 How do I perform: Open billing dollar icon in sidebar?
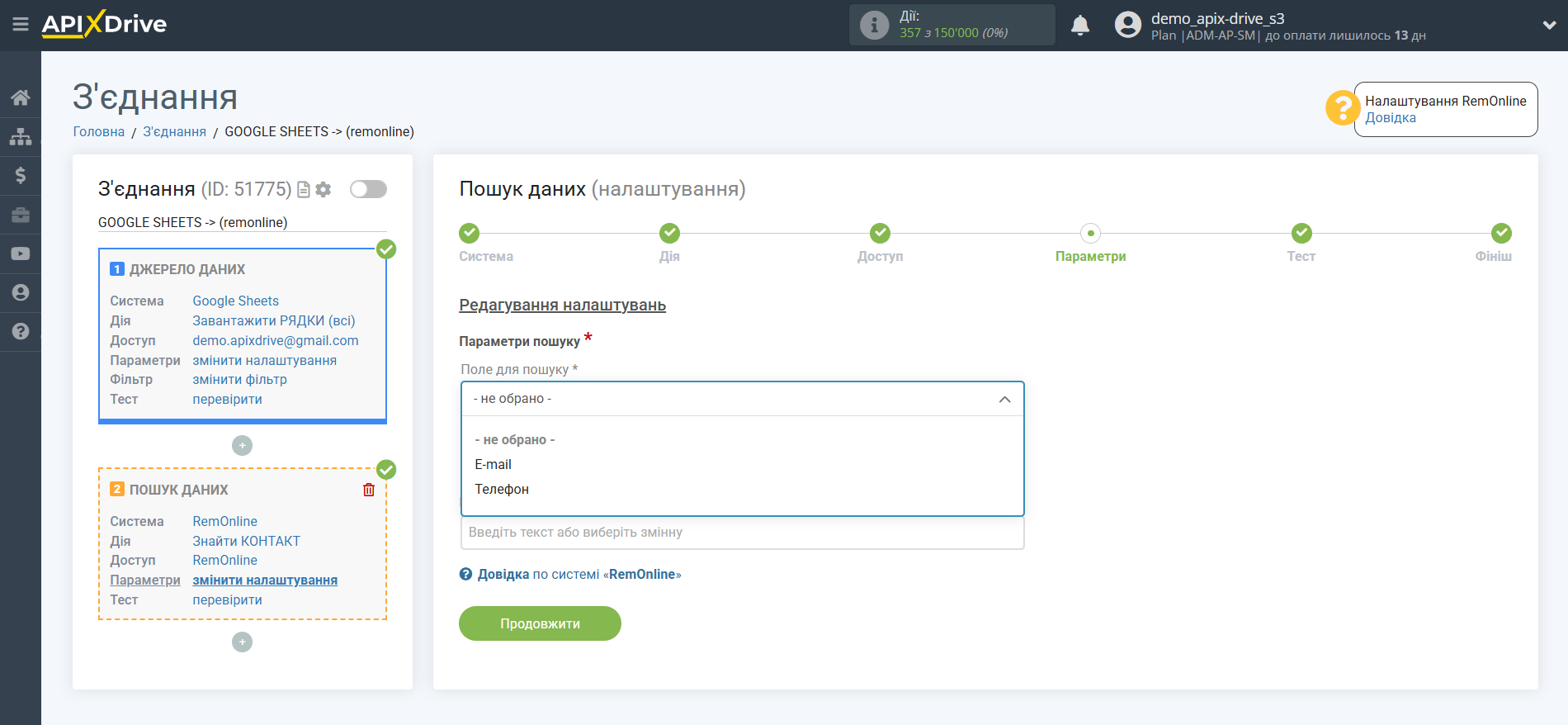tap(21, 175)
